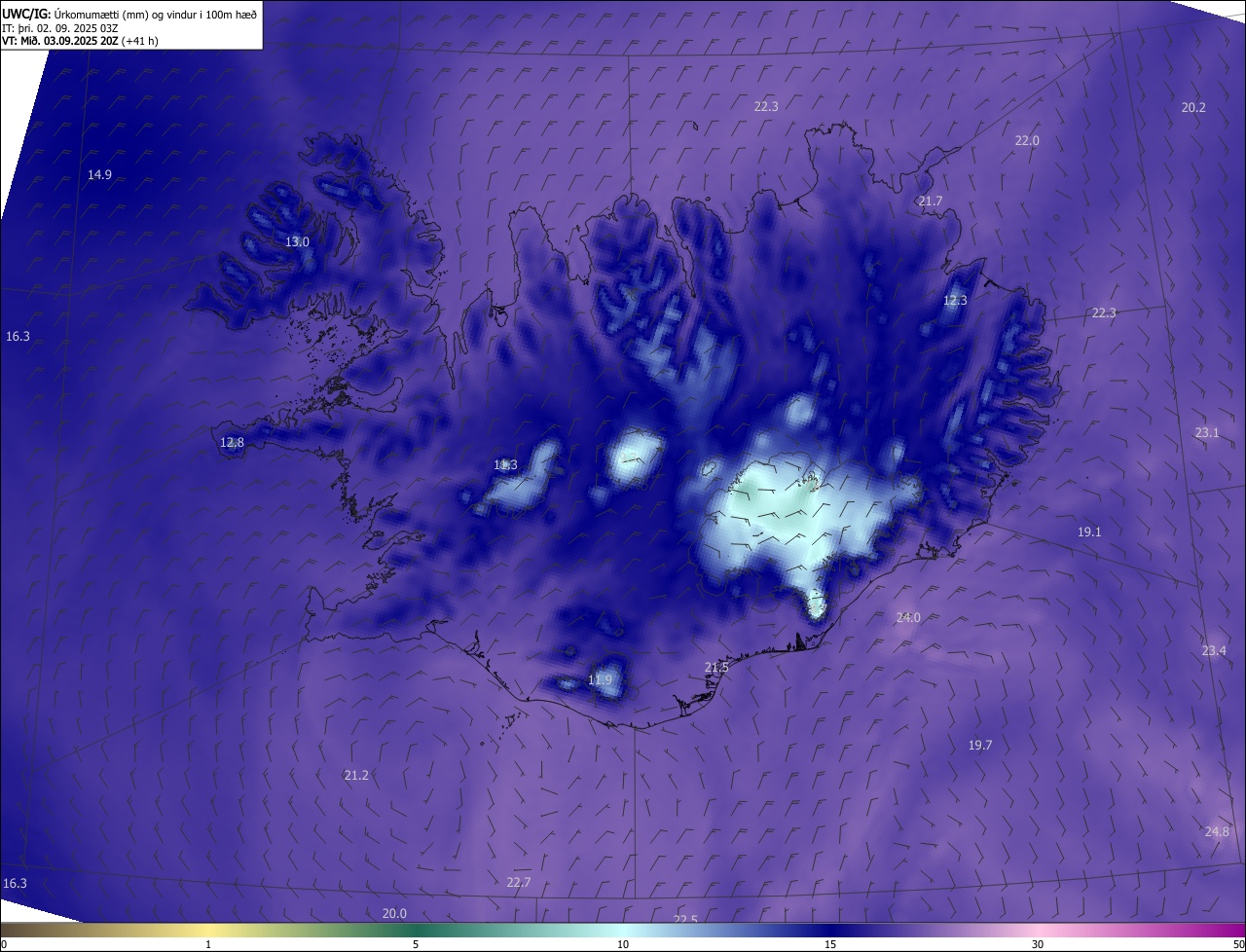
Task: Click the 19.7 value label
Action: click(x=980, y=745)
